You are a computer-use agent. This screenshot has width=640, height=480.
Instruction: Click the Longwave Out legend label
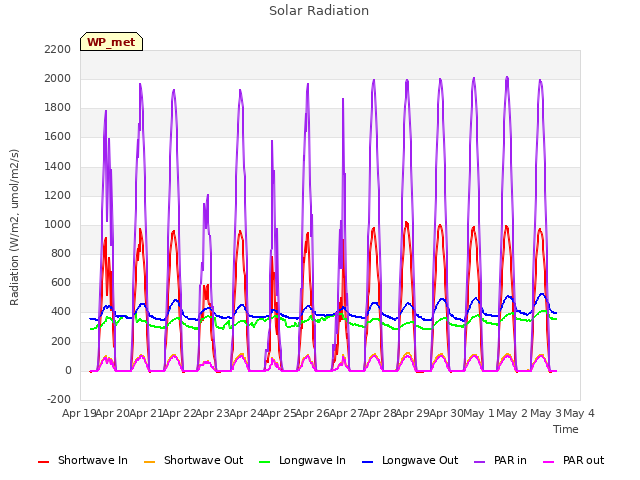(420, 460)
